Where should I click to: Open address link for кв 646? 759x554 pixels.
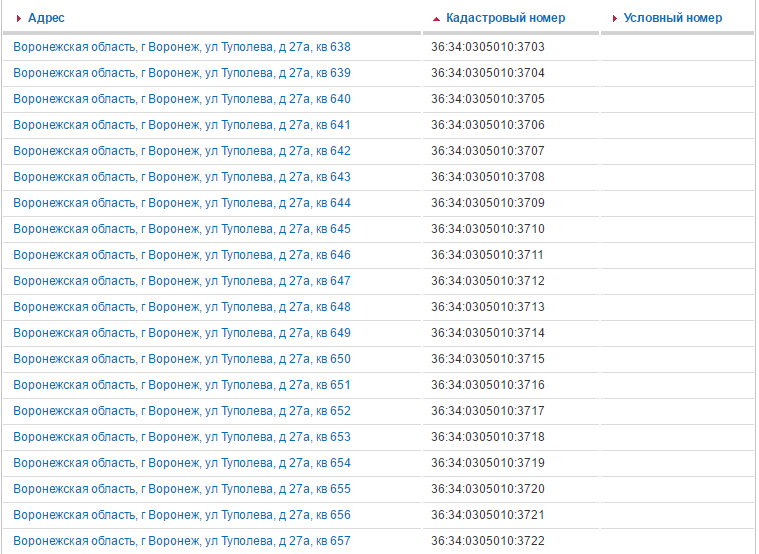pos(182,255)
